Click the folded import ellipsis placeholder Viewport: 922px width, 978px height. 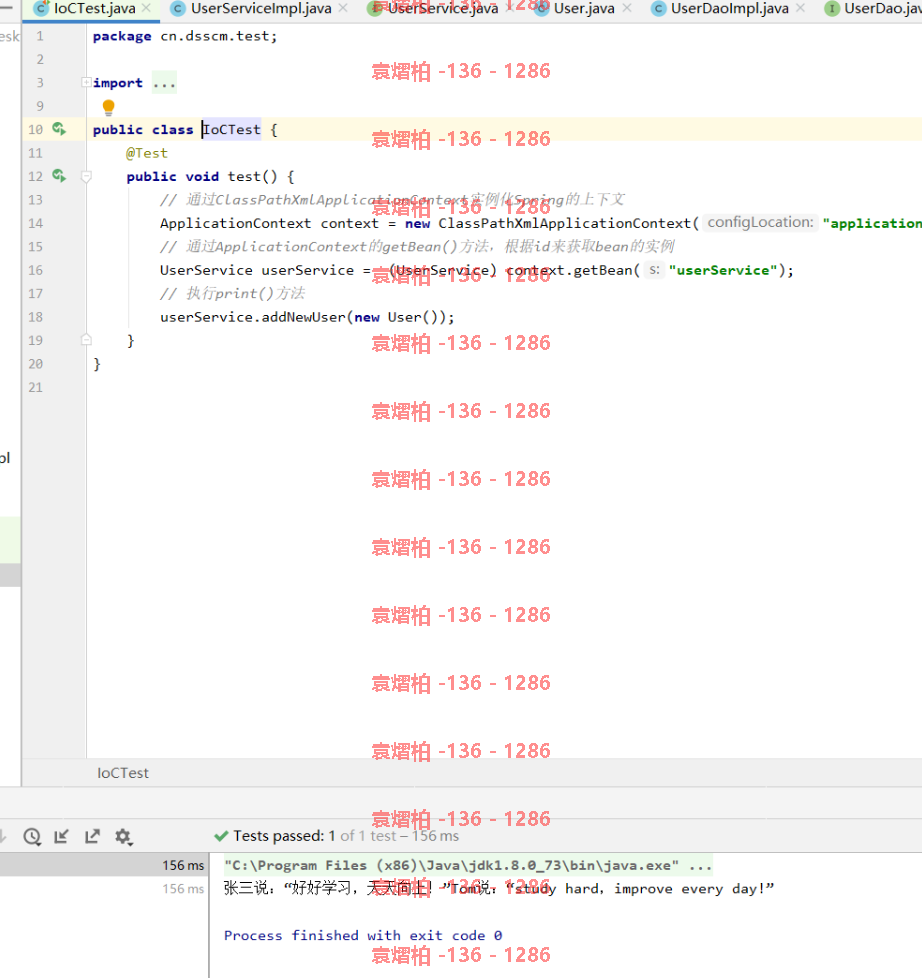(164, 83)
